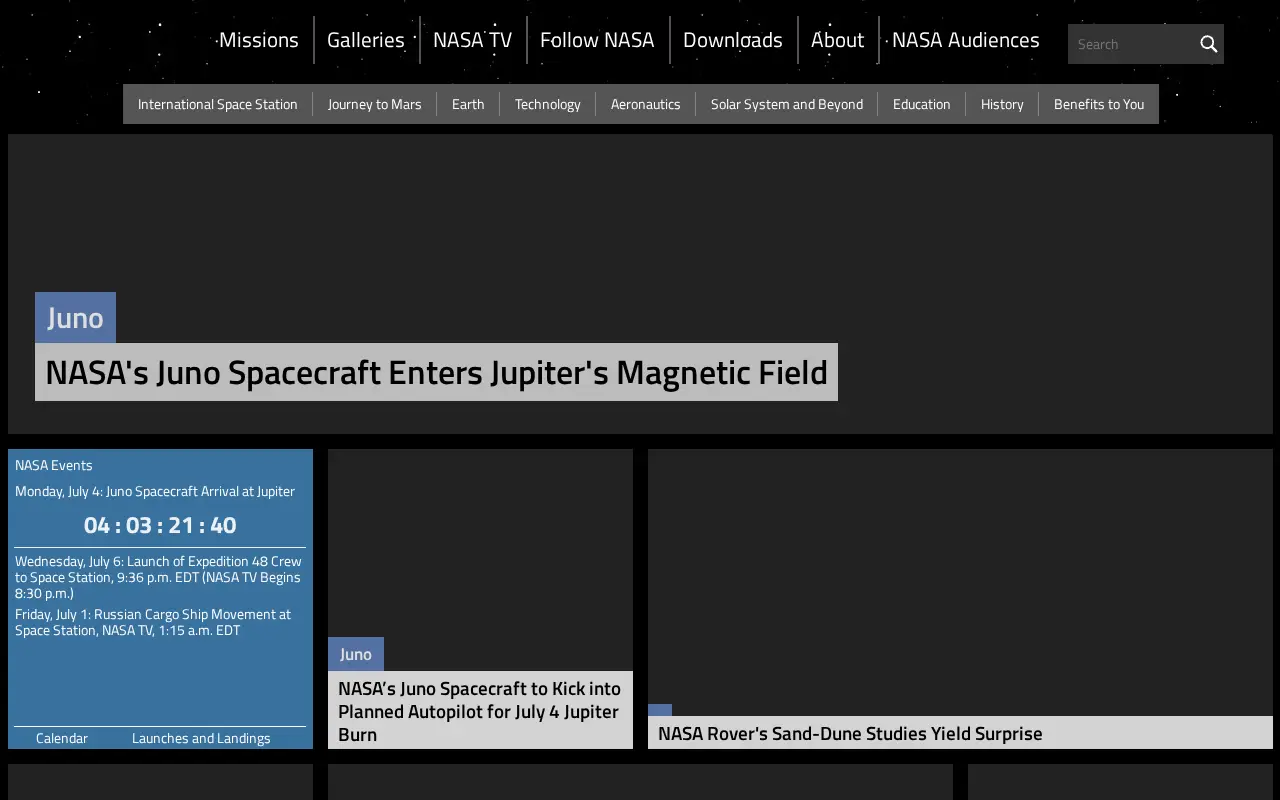
Task: Focus the Search input field
Action: (1131, 44)
